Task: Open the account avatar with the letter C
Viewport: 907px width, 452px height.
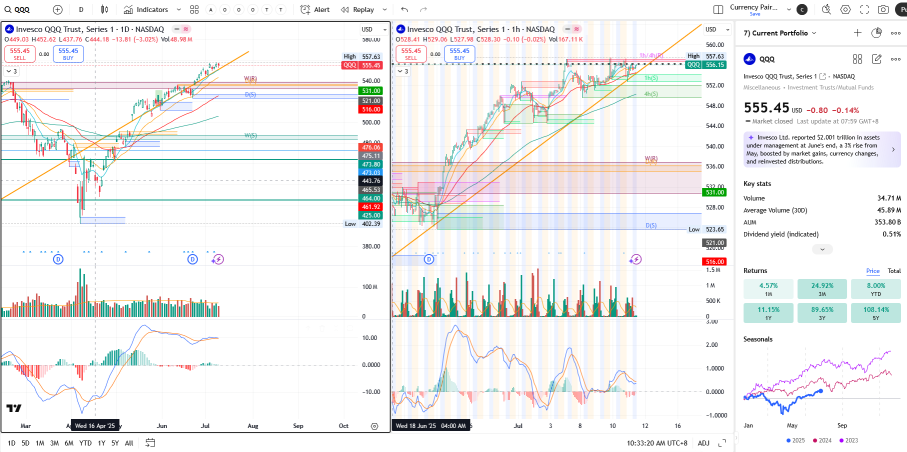Action: click(x=802, y=10)
